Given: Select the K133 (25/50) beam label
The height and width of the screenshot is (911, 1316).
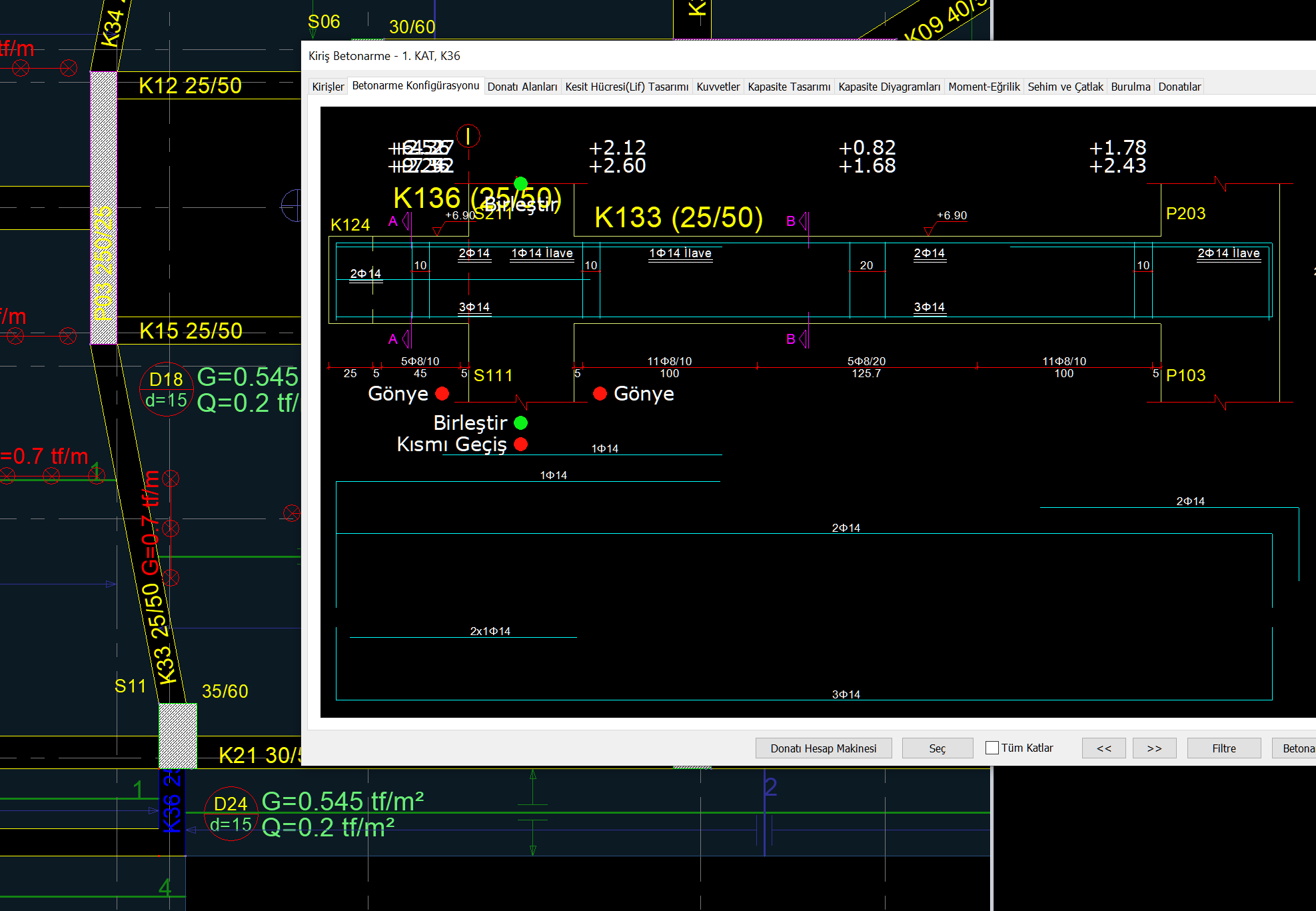Looking at the screenshot, I should click(678, 217).
